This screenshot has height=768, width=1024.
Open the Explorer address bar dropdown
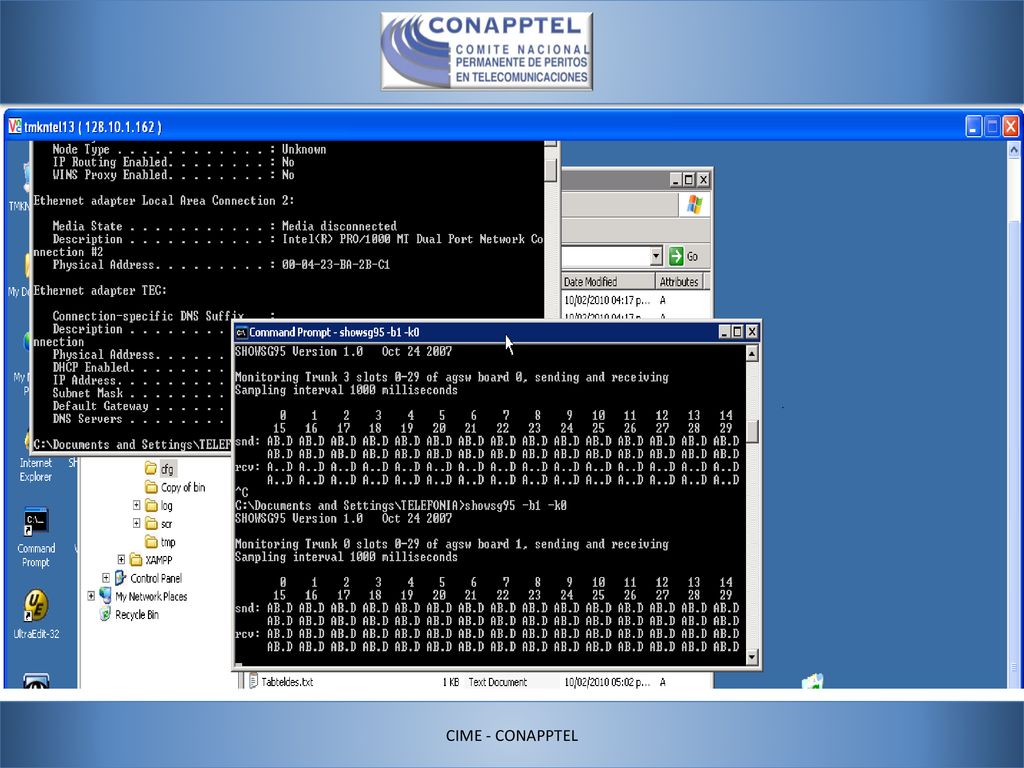coord(656,257)
